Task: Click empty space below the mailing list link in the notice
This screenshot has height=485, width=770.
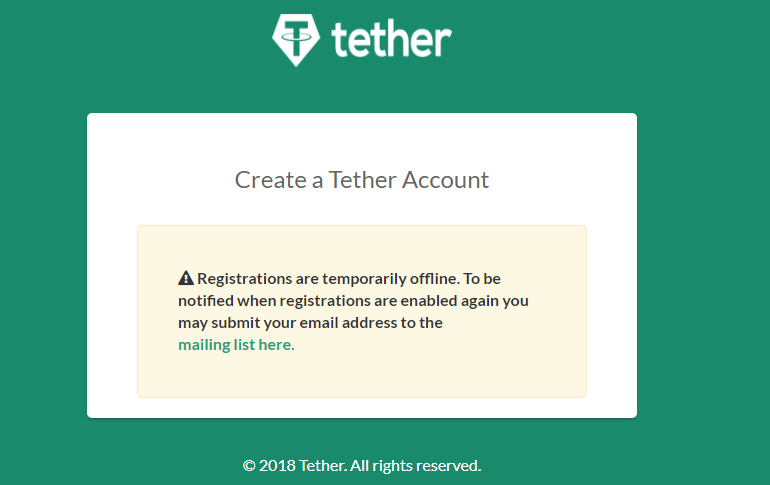Action: (360, 375)
